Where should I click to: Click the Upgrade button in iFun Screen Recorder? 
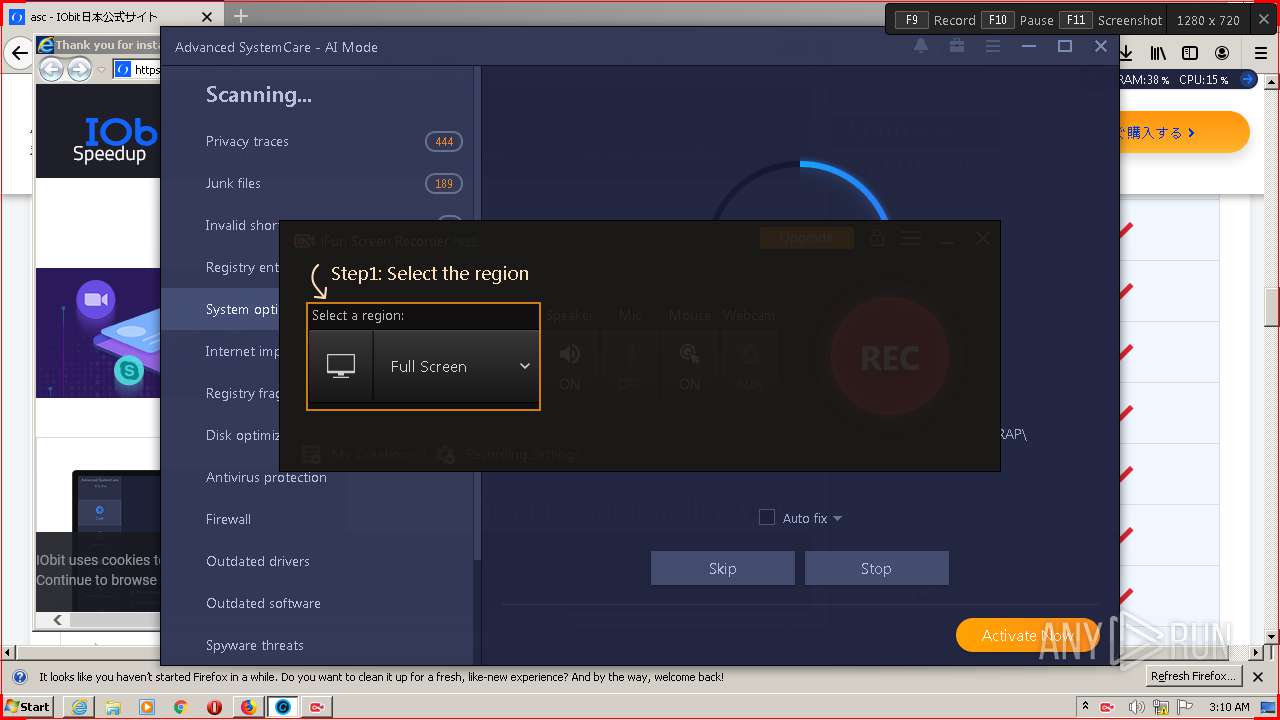tap(806, 238)
